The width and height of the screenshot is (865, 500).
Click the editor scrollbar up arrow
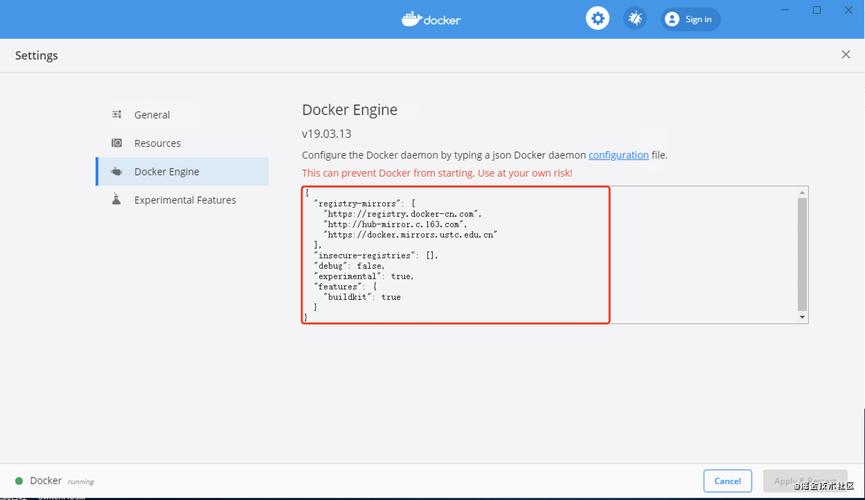pos(802,193)
